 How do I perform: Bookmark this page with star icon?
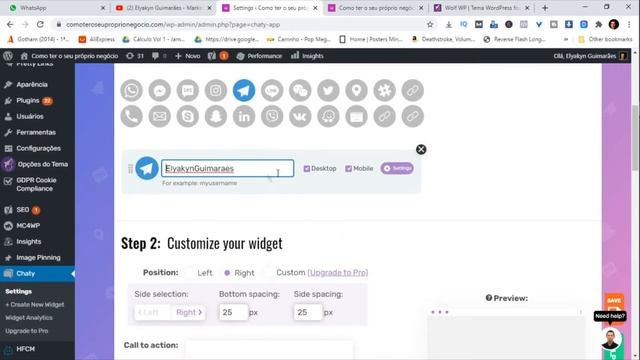430,24
